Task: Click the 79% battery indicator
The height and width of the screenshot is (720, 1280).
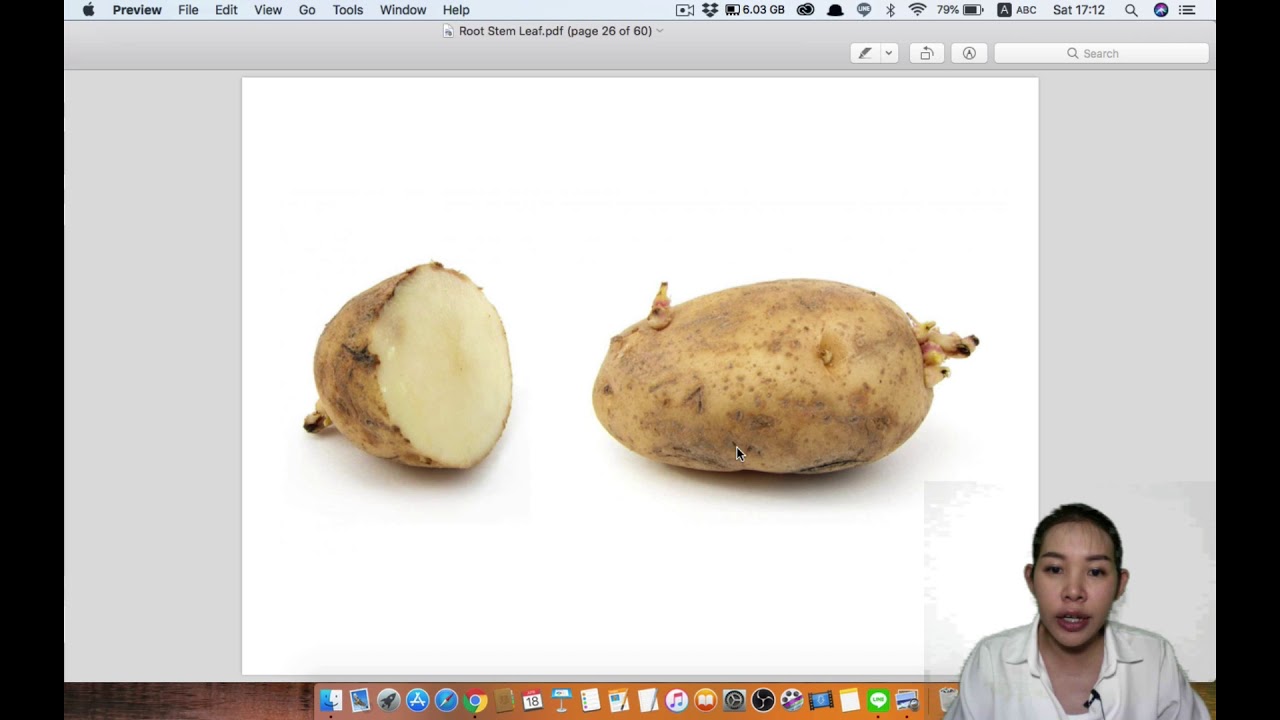Action: (960, 10)
